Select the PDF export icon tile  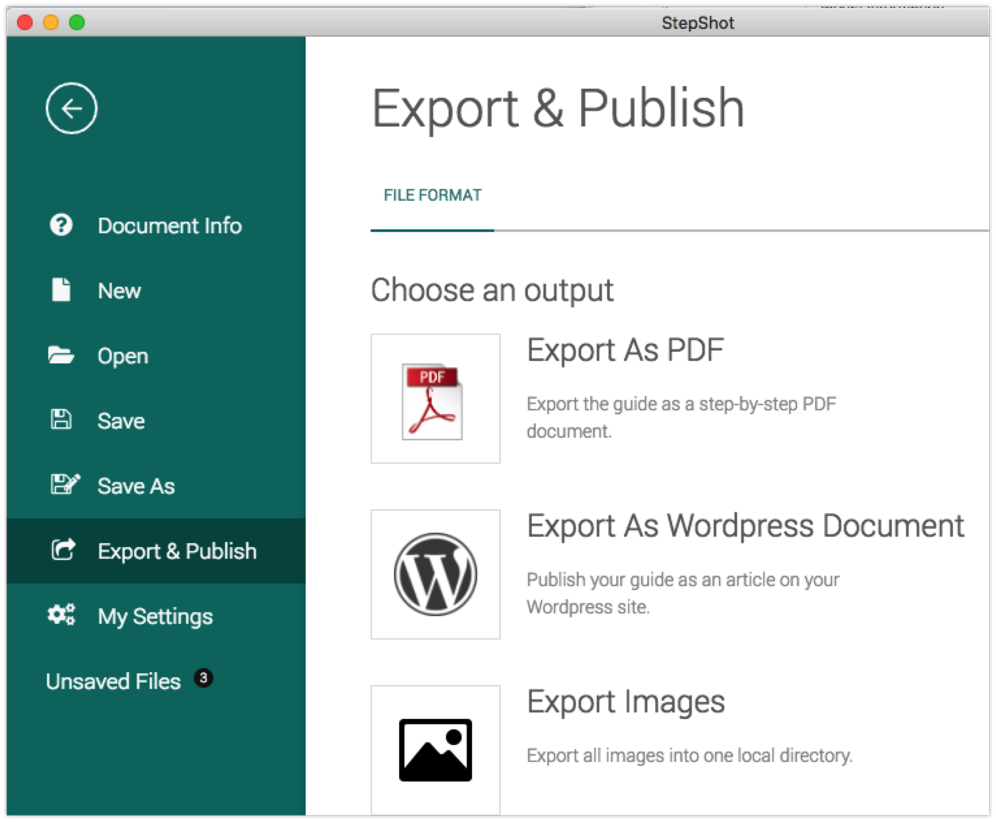[x=435, y=399]
